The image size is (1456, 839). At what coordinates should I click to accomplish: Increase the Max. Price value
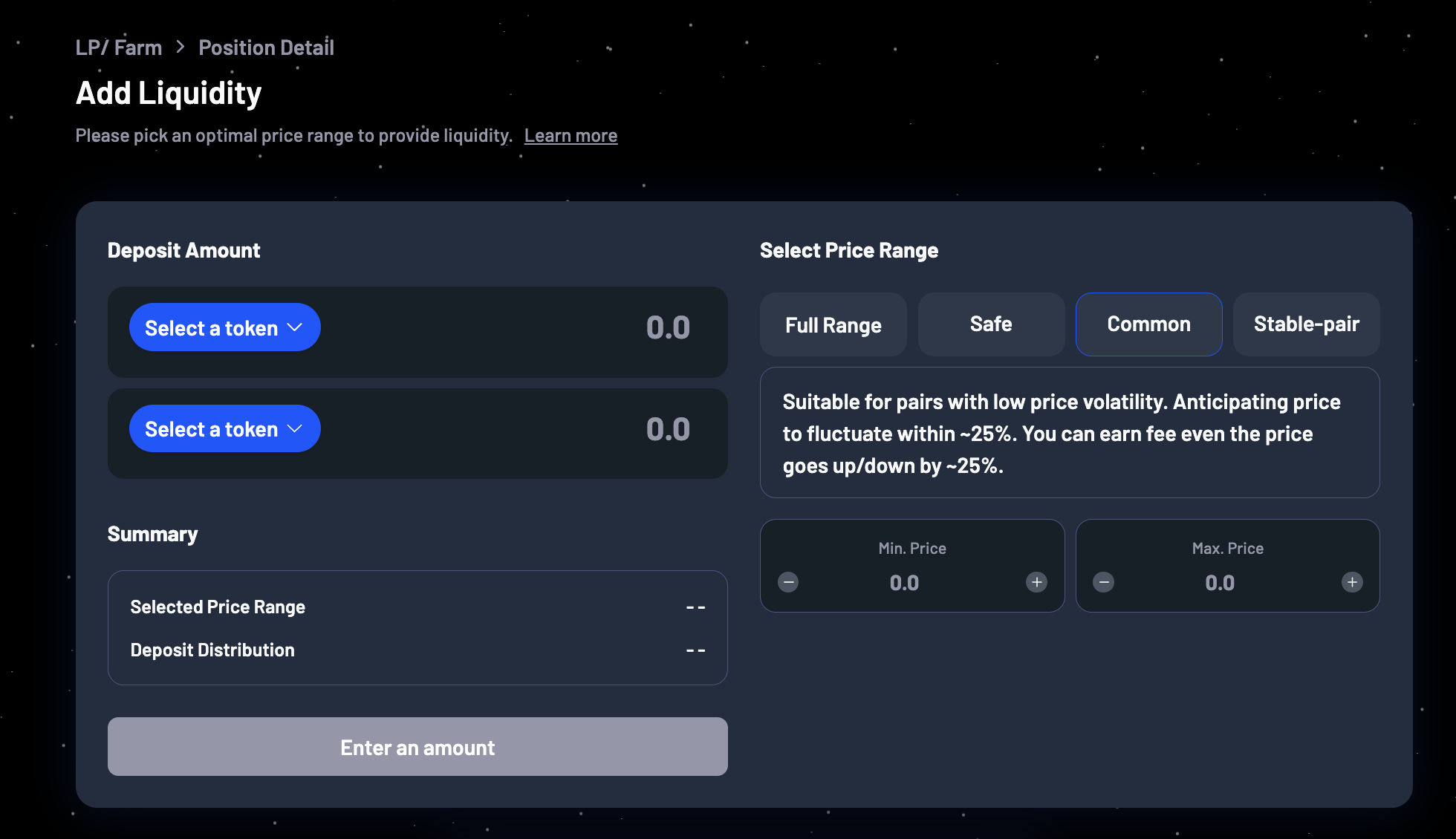tap(1352, 582)
